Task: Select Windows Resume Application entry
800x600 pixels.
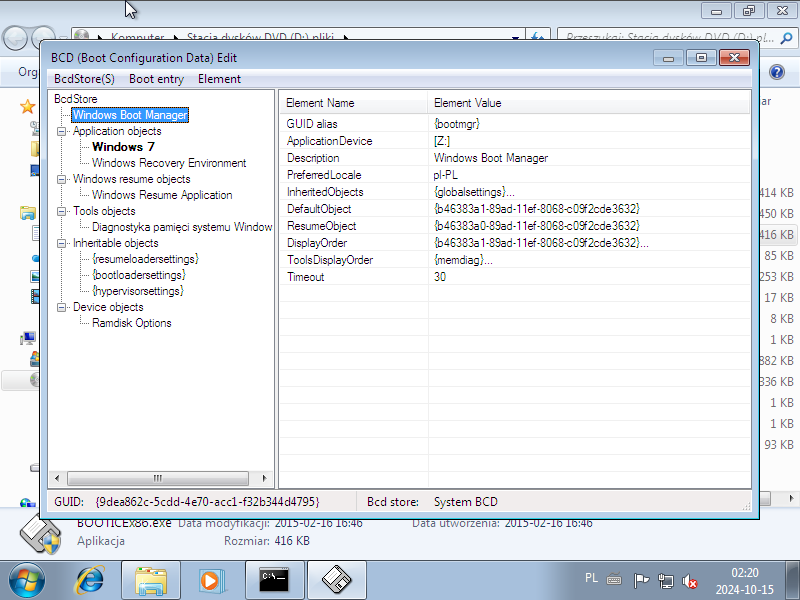Action: tap(162, 195)
